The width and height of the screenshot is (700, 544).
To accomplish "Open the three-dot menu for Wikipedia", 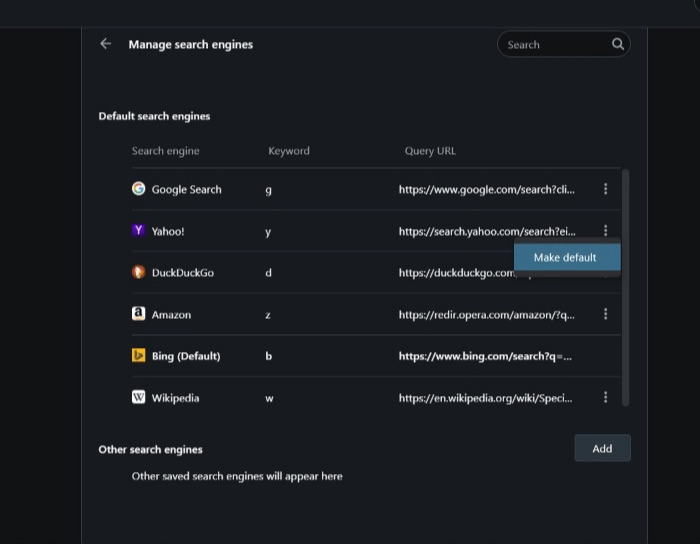I will coord(605,398).
